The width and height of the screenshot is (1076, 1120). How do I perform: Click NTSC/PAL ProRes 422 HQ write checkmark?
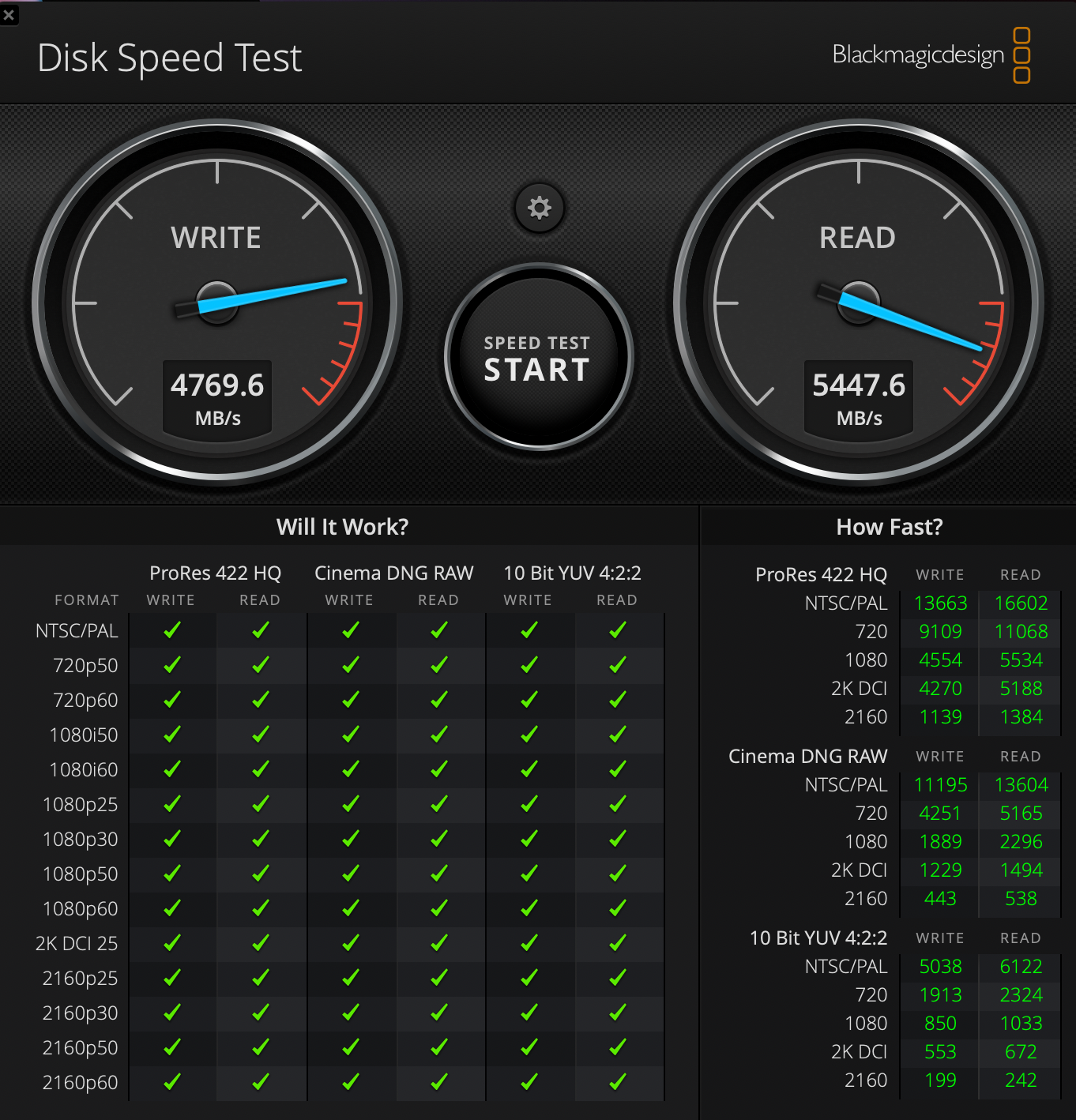coord(171,630)
